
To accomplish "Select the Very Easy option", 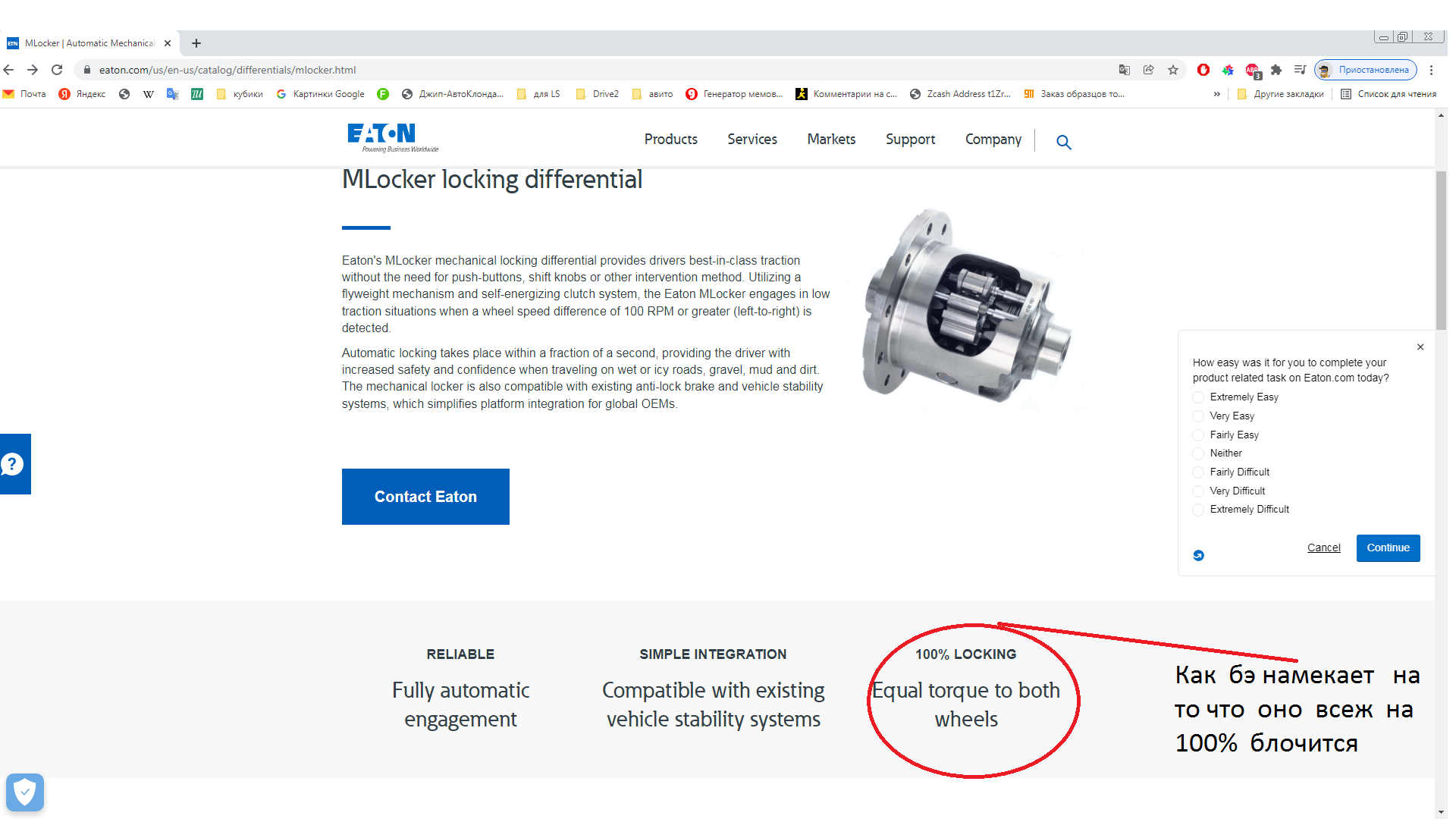I will [x=1198, y=416].
